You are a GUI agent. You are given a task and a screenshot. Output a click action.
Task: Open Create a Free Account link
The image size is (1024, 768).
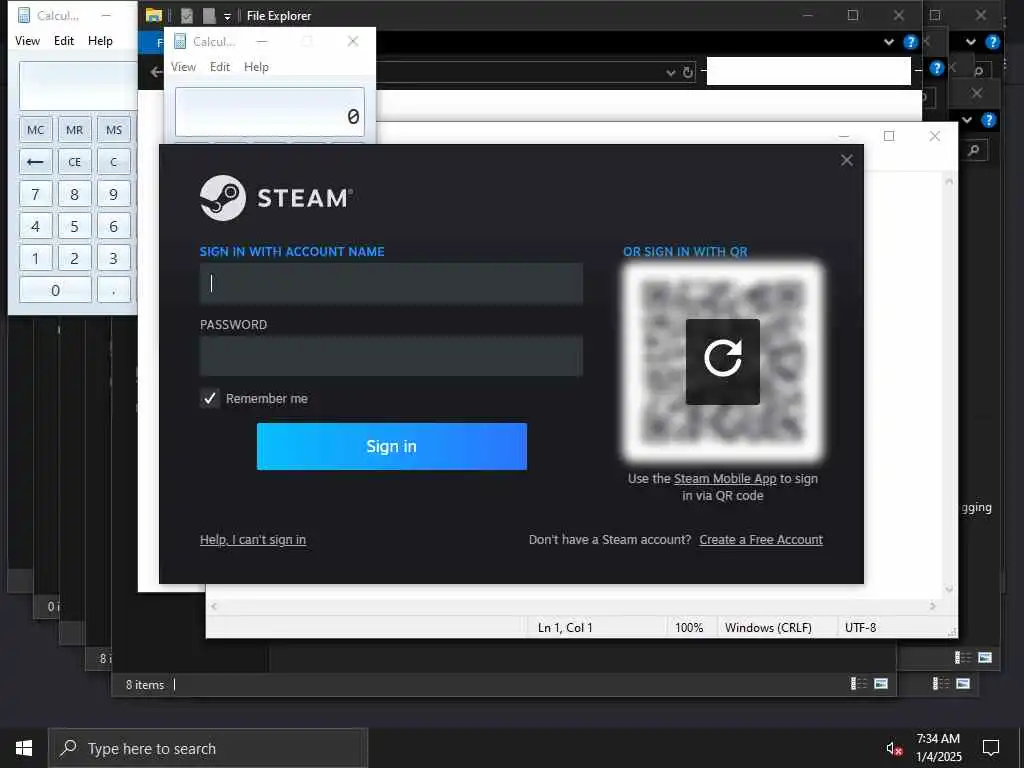coord(761,539)
